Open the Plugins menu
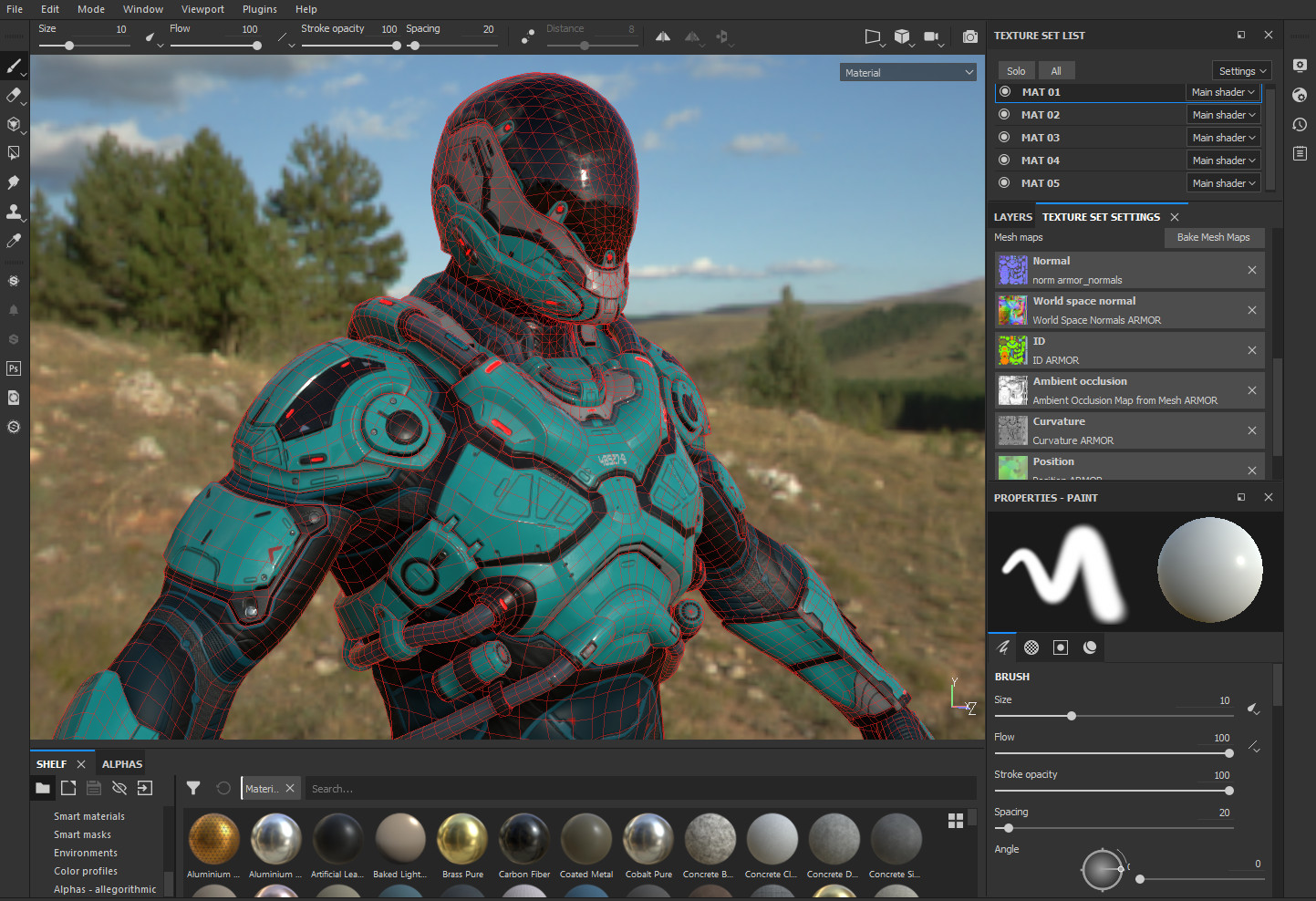This screenshot has height=901, width=1316. (x=260, y=9)
